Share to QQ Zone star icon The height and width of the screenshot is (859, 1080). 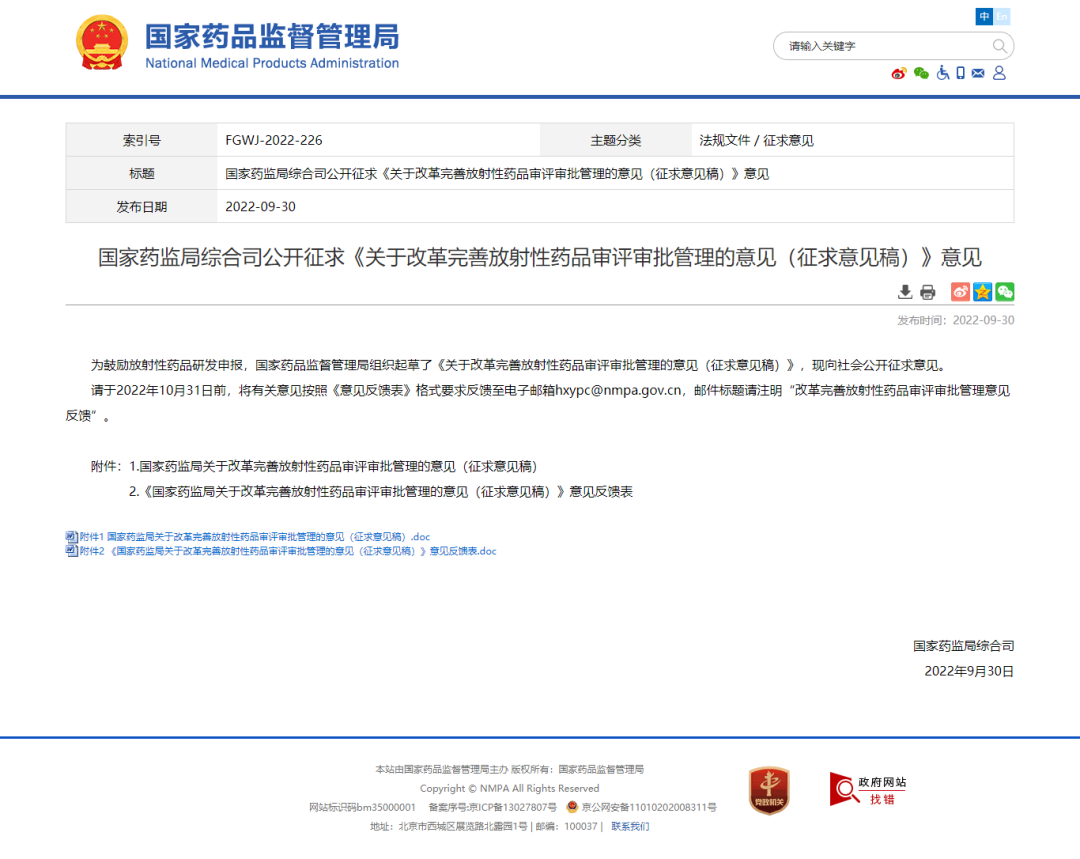click(x=983, y=292)
